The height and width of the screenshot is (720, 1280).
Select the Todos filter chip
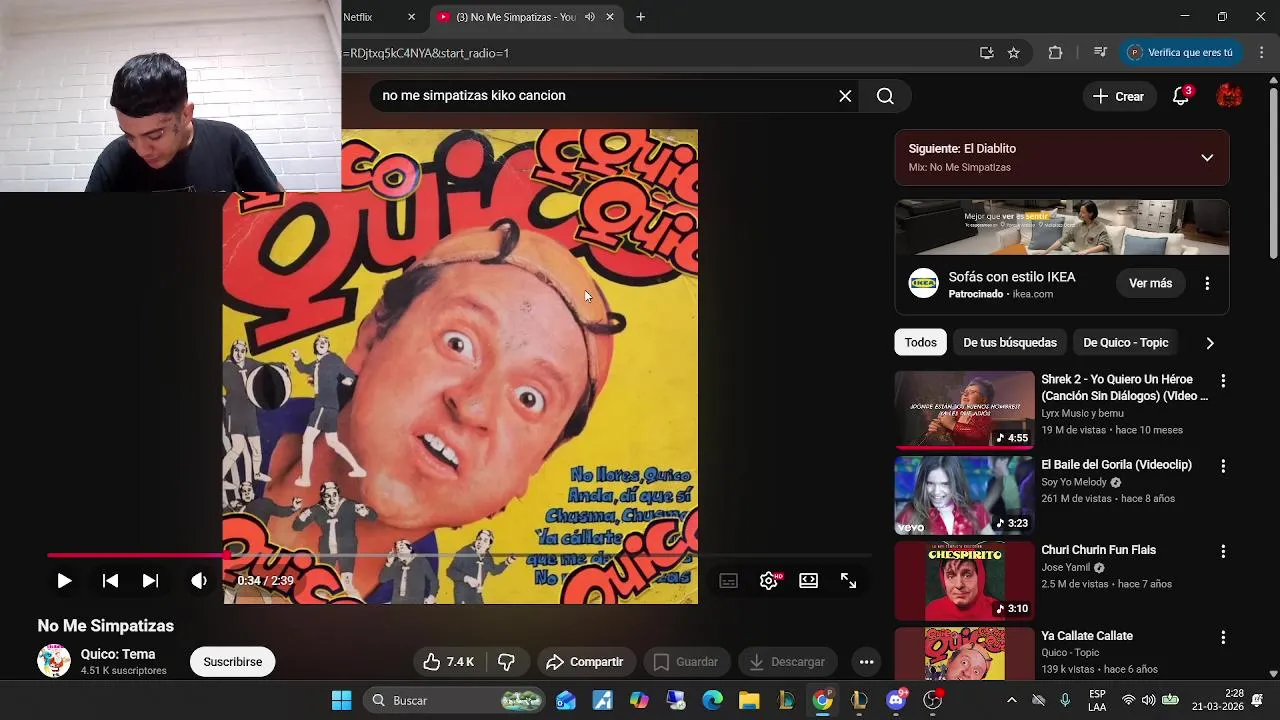click(x=921, y=342)
